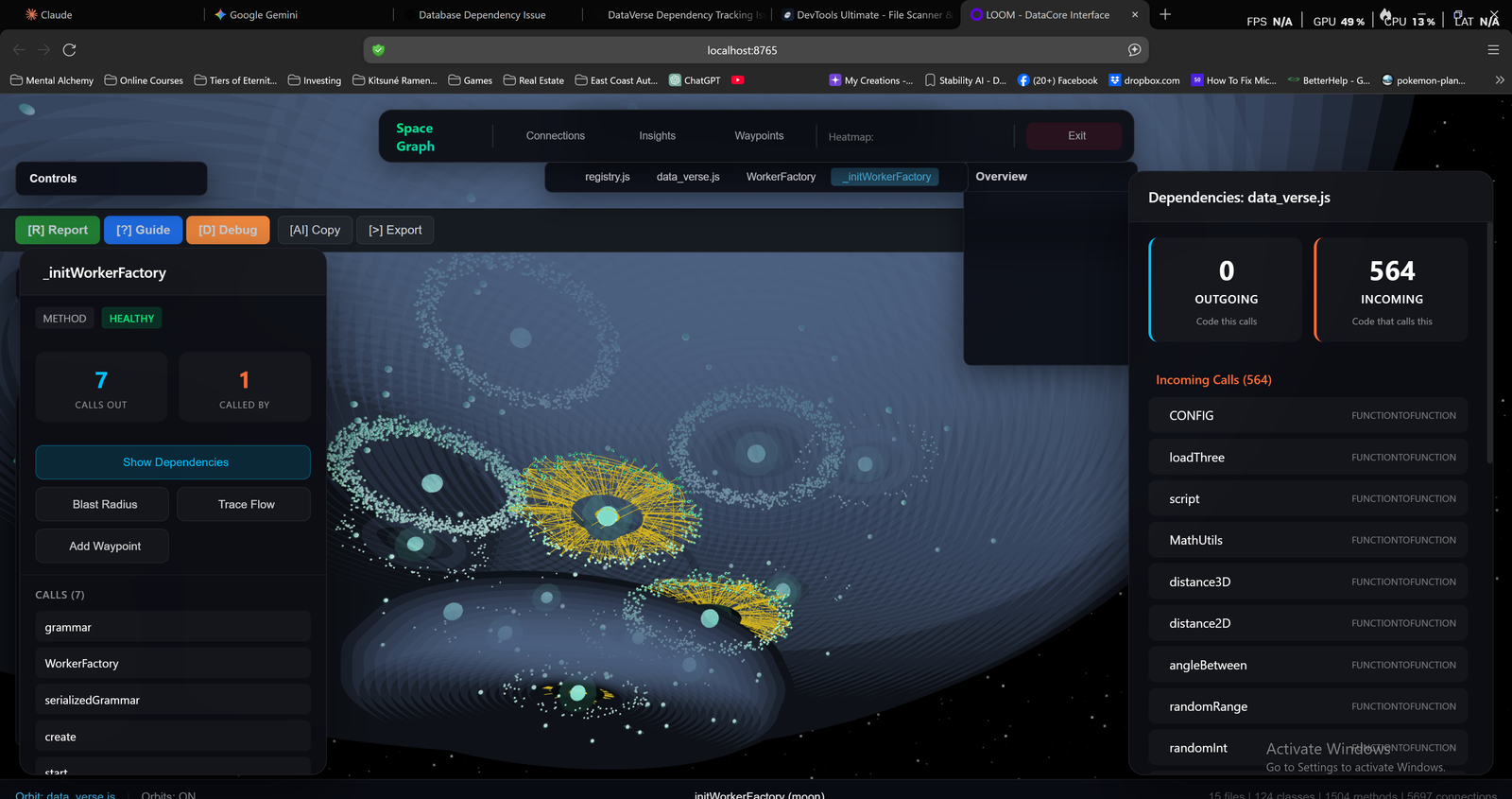Click the browser reload icon
Image resolution: width=1512 pixels, height=799 pixels.
[x=69, y=50]
